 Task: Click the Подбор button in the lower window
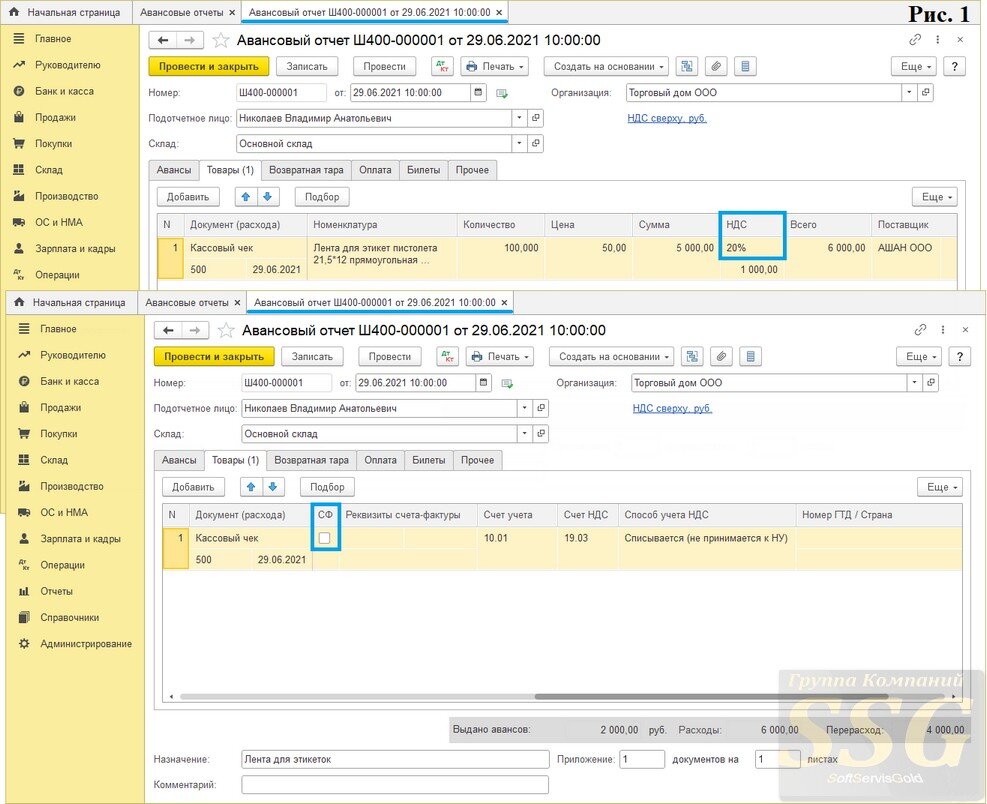click(327, 487)
